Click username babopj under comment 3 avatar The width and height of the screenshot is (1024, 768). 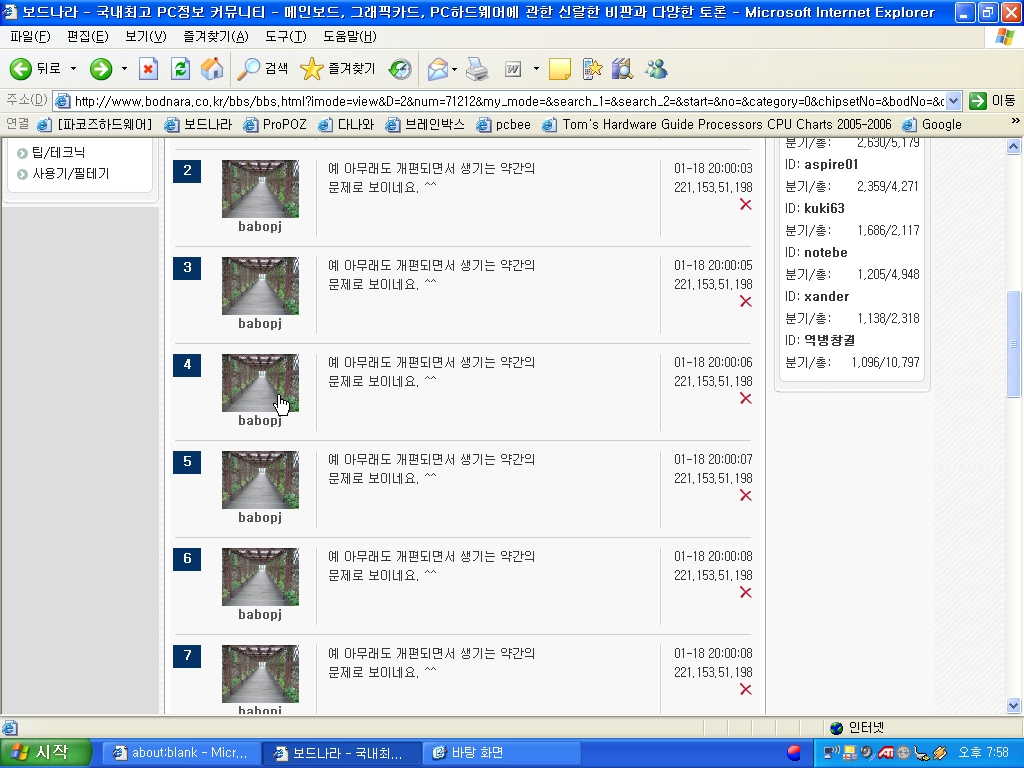[x=260, y=324]
